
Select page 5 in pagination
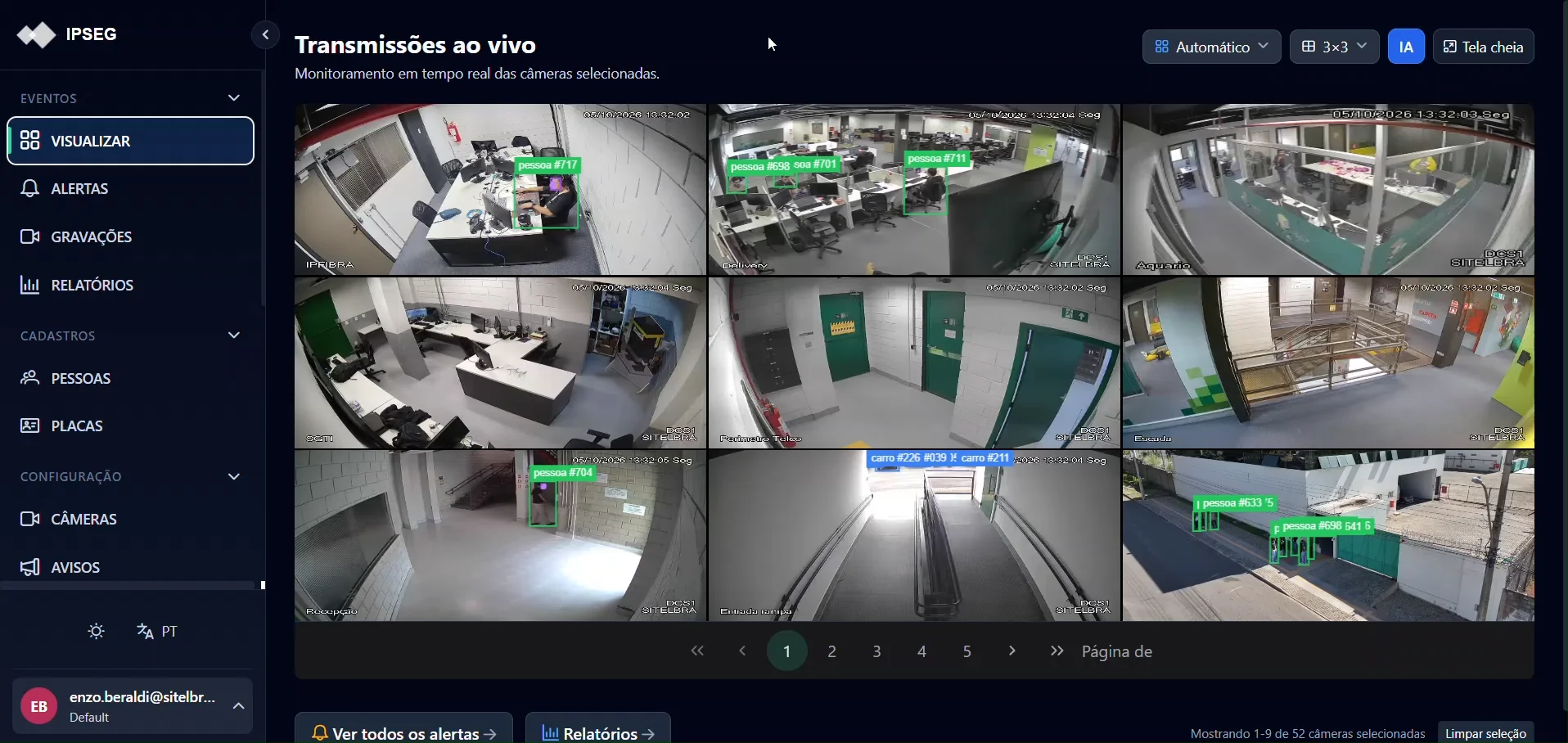point(967,651)
